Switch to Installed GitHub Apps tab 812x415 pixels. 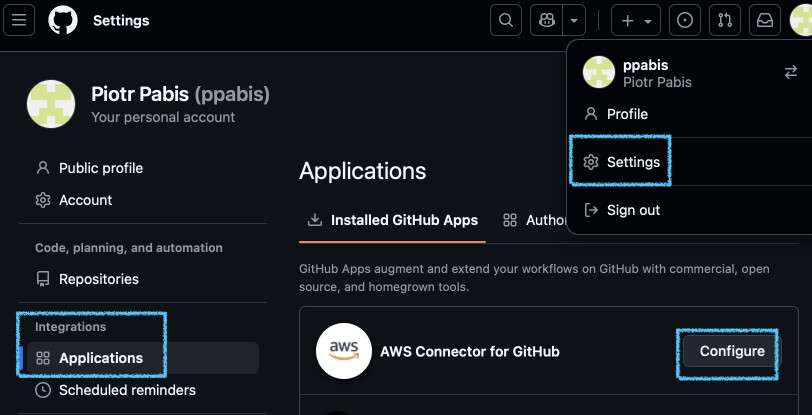coord(393,220)
